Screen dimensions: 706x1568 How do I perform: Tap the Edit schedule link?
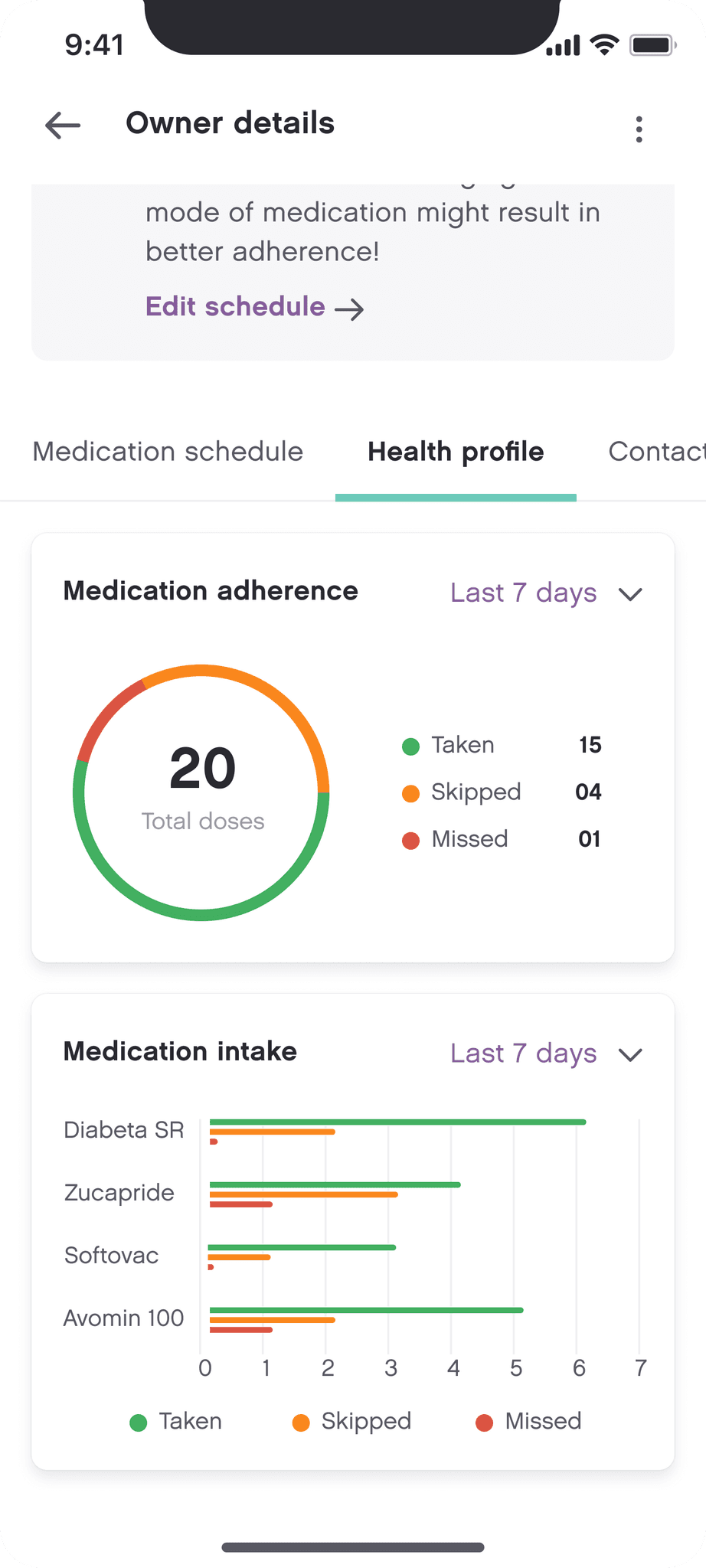[x=235, y=307]
